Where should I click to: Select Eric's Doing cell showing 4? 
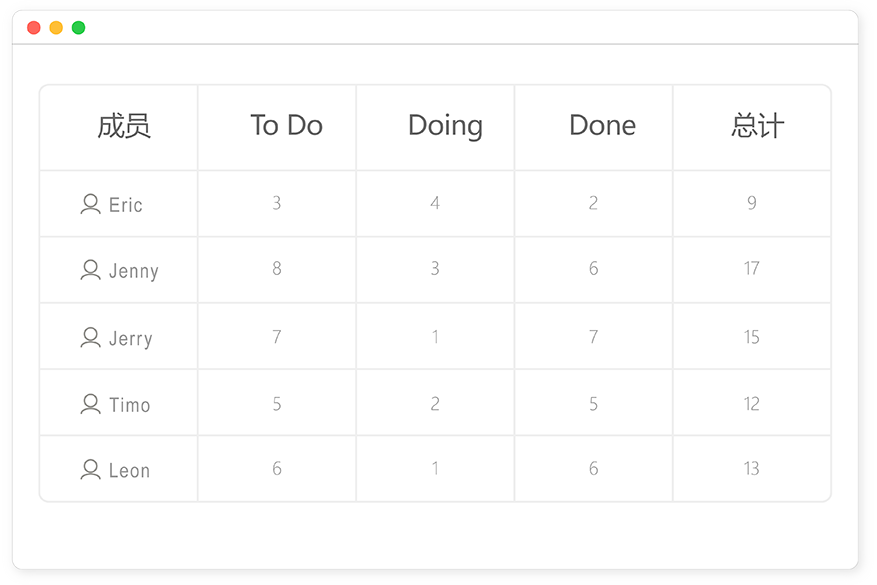pos(435,203)
